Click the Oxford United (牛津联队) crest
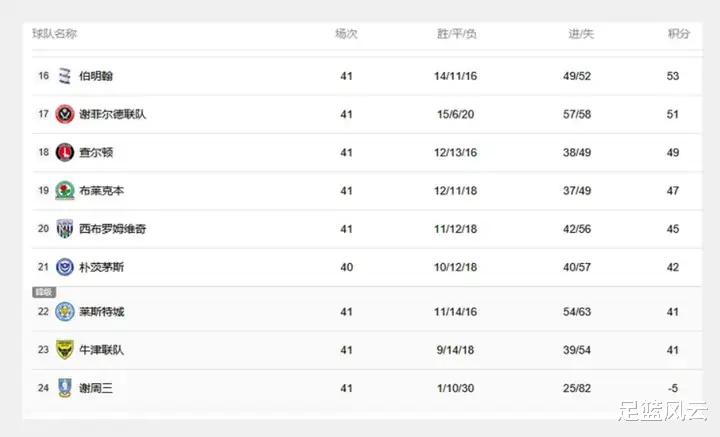The height and width of the screenshot is (437, 720). [65, 350]
